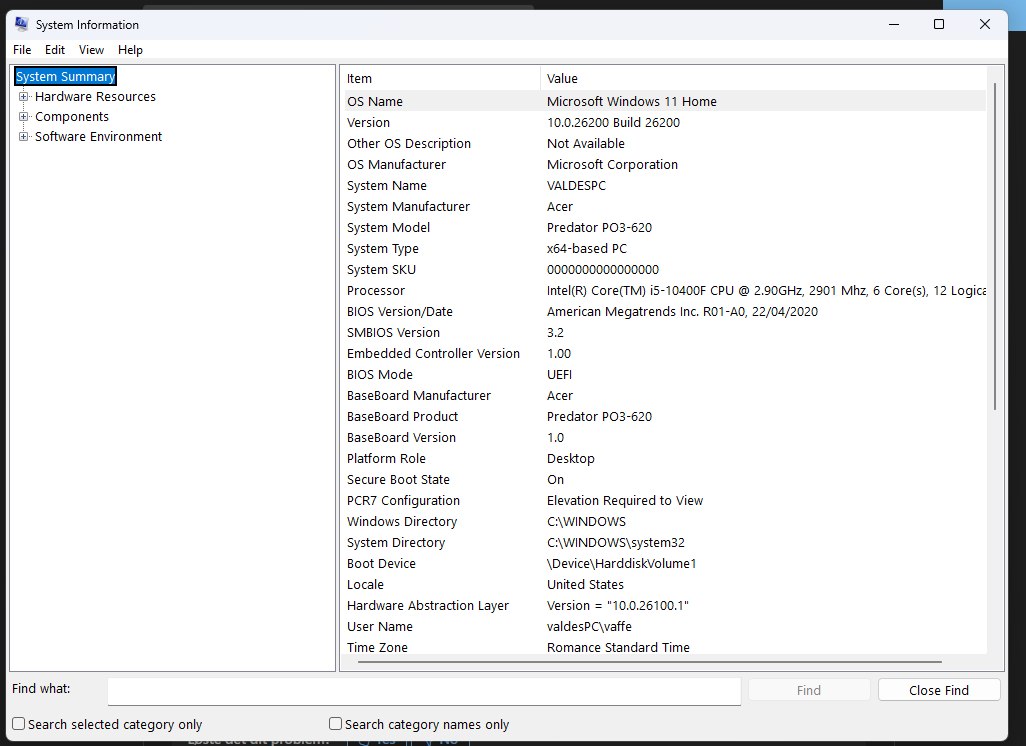1026x746 pixels.
Task: Click the Item column header
Action: (x=442, y=79)
